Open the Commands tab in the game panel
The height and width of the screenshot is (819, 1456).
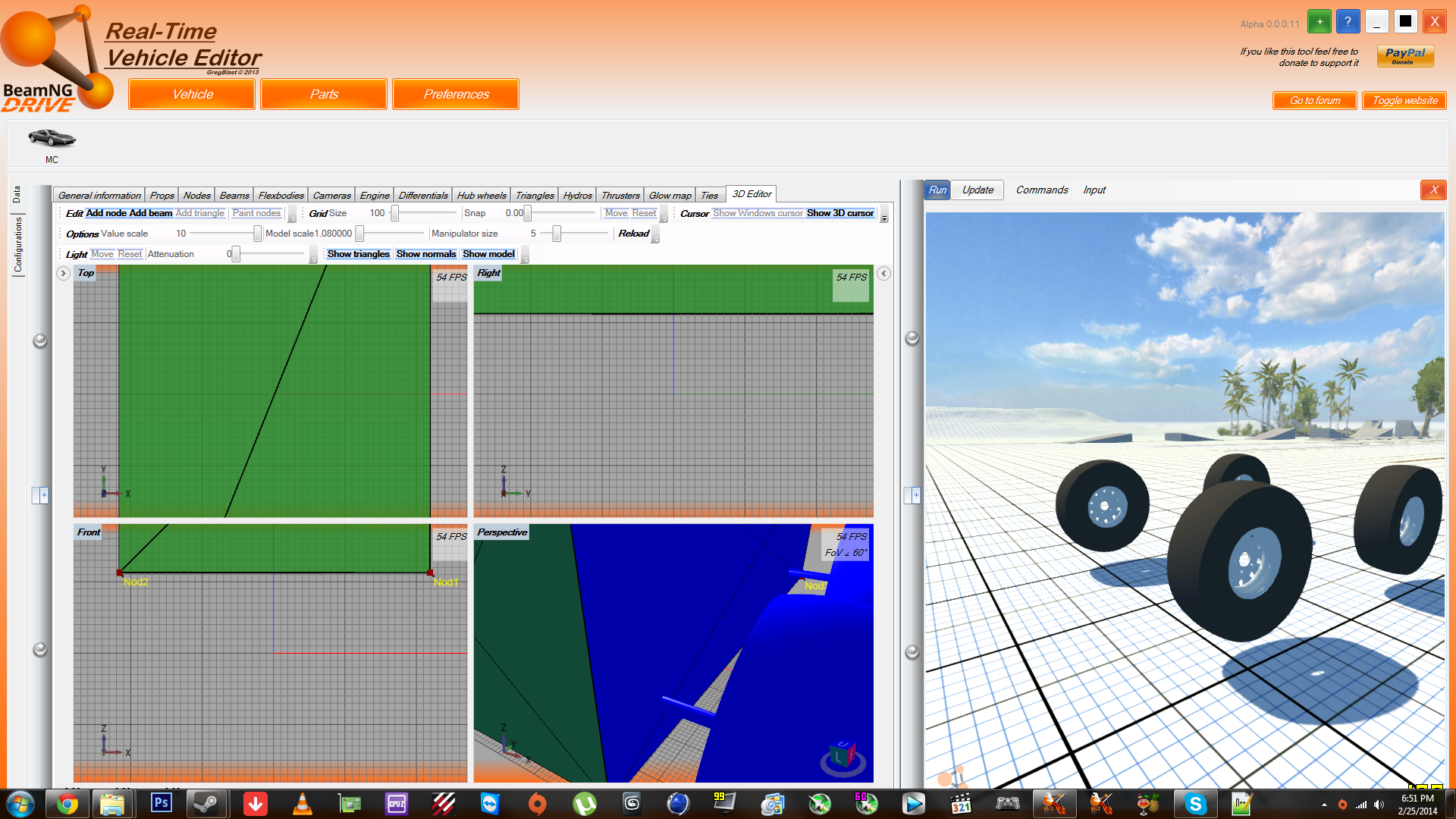pos(1042,190)
